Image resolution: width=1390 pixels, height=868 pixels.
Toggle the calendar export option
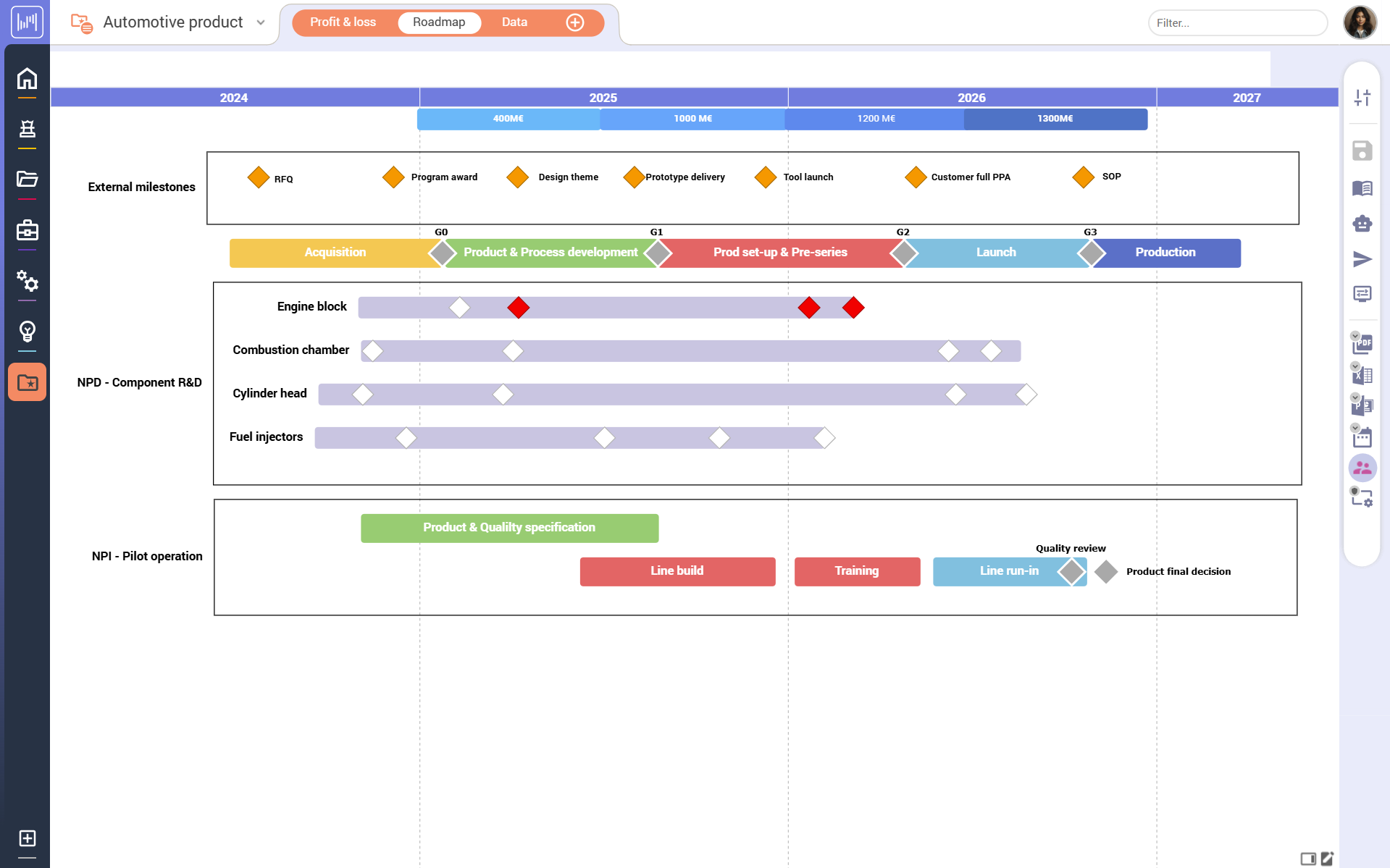(x=1362, y=437)
